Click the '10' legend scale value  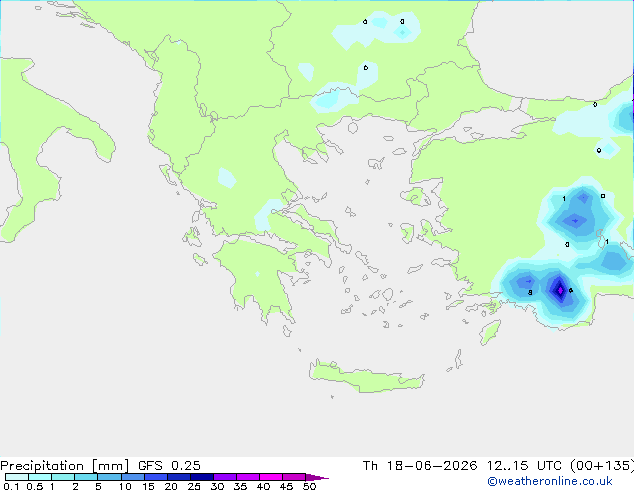(125, 486)
